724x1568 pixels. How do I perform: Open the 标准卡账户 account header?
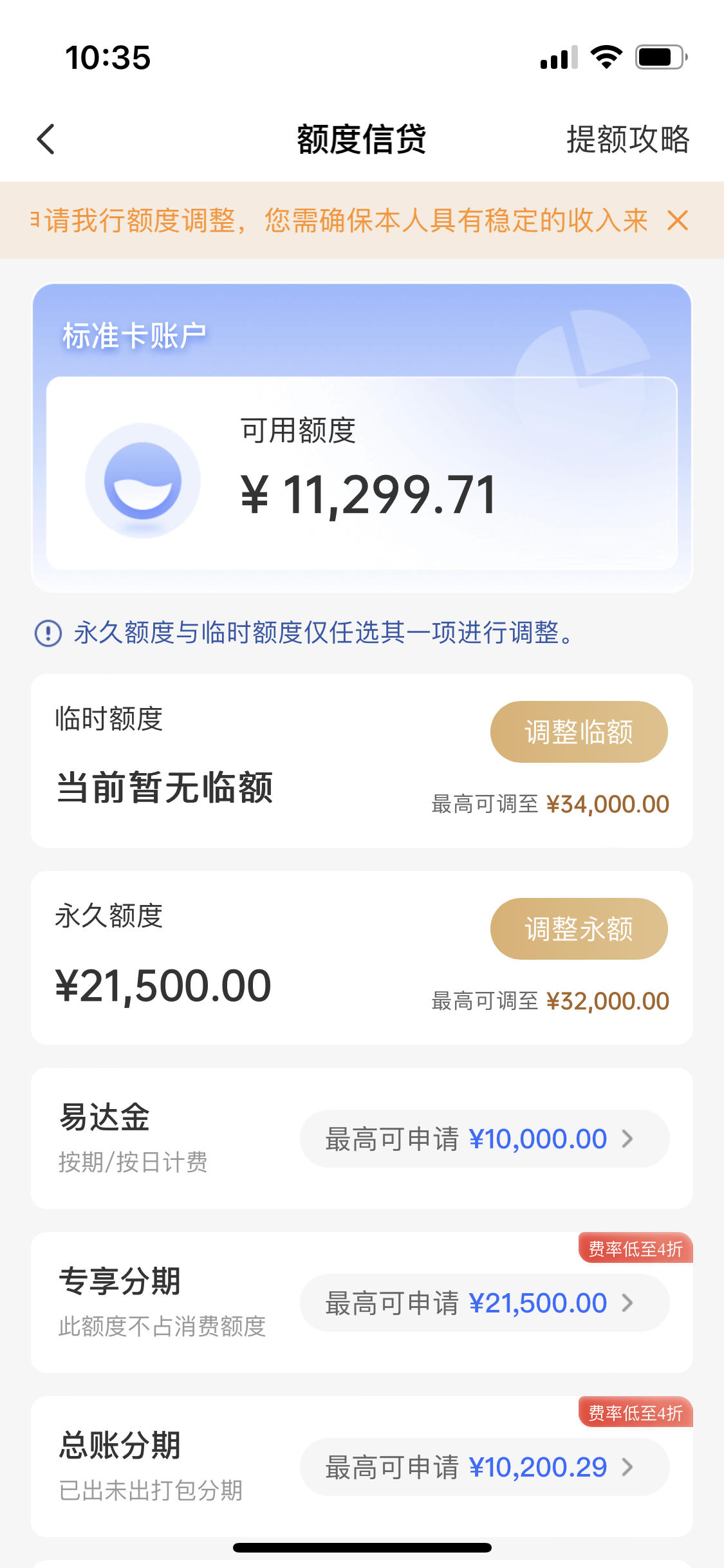(x=134, y=336)
